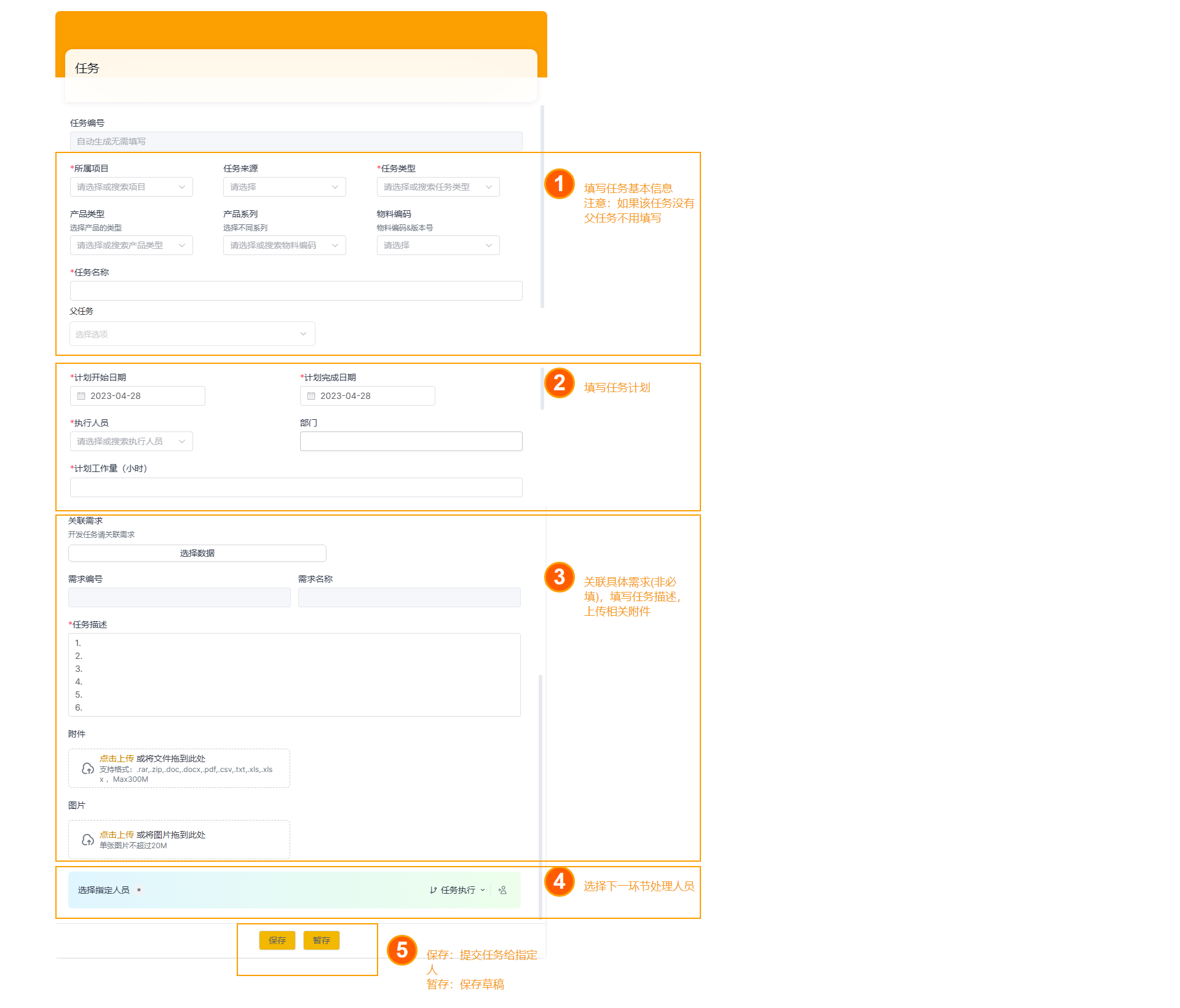Open the 计划开始日期 date picker
This screenshot has height=1008, width=1180.
137,396
